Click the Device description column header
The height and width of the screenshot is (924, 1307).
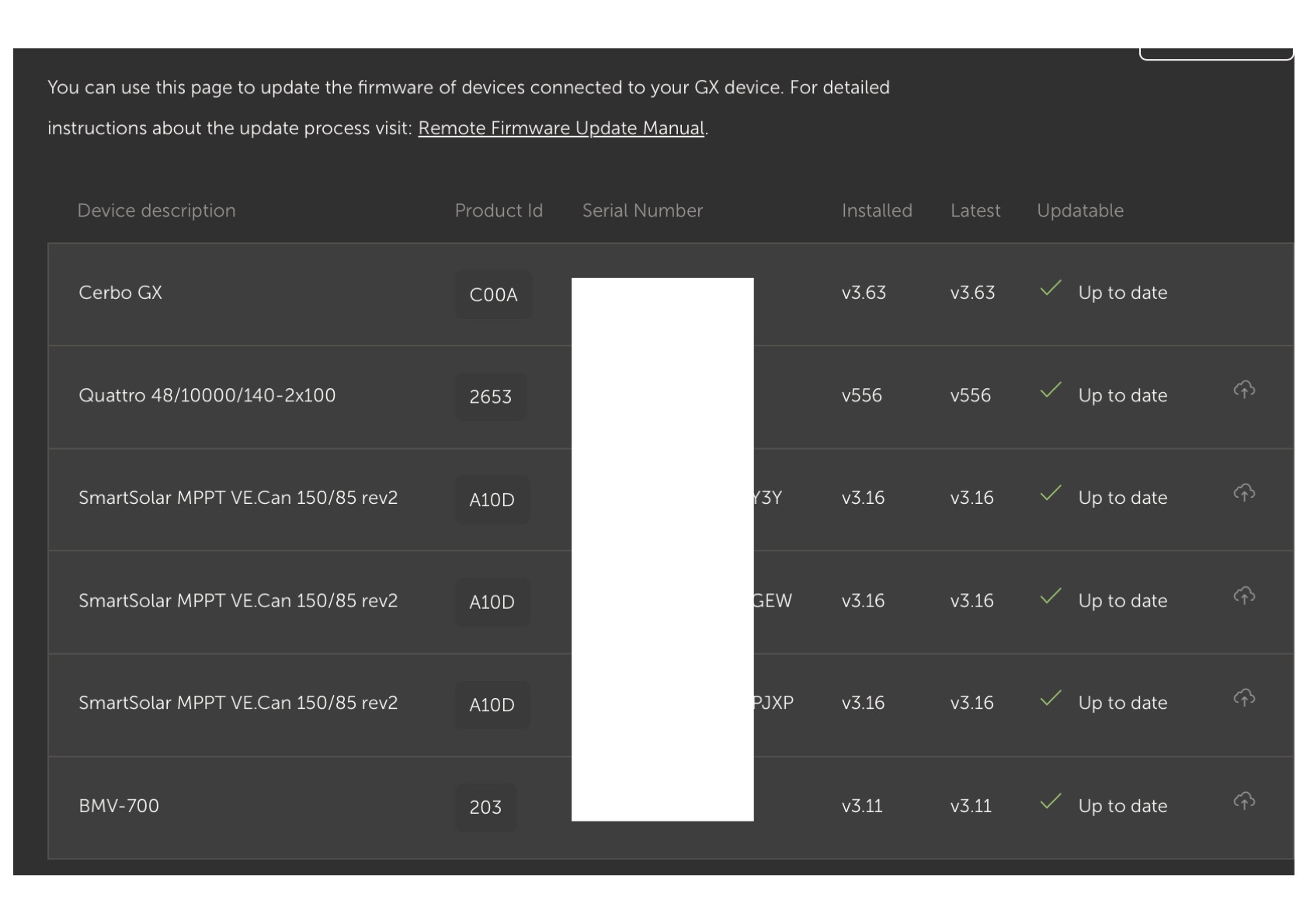(x=156, y=210)
